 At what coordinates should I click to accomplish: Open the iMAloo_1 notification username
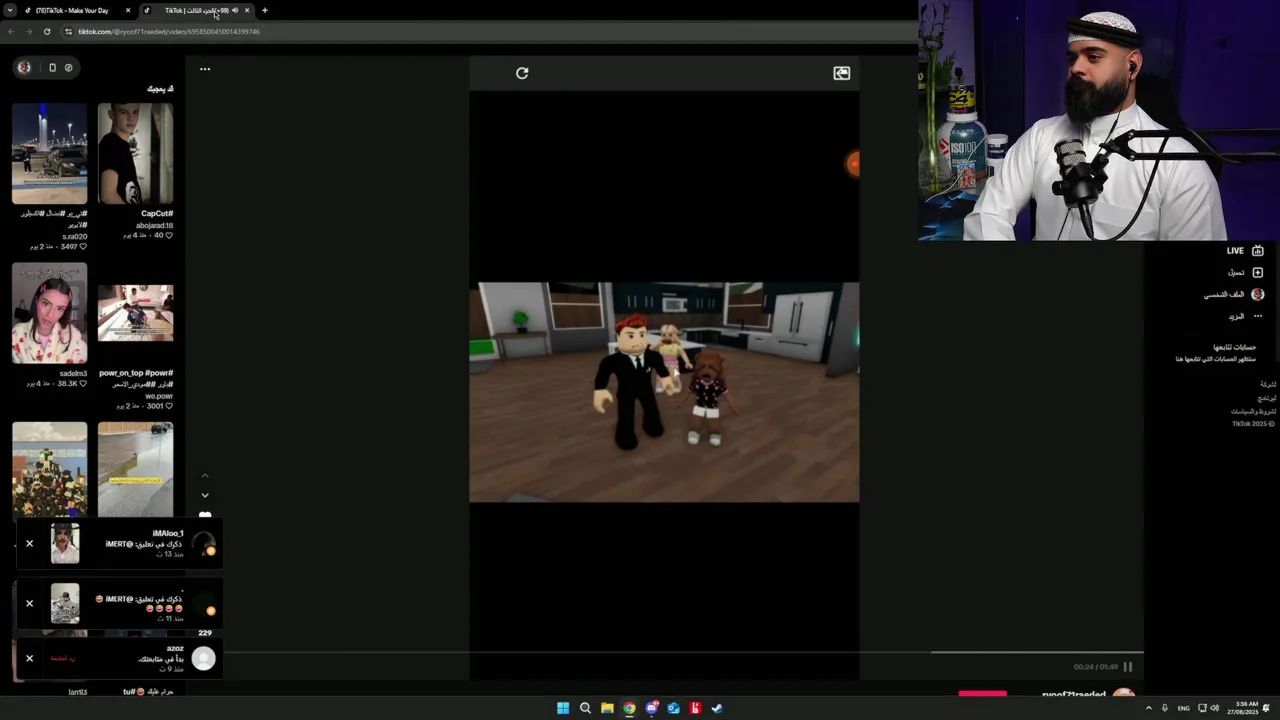click(168, 534)
